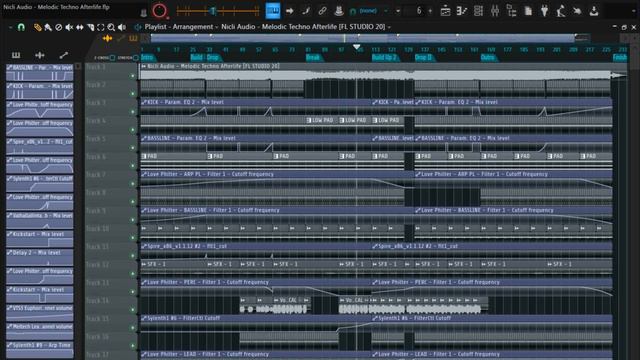Open the Playlist view icon
The width and height of the screenshot is (640, 360).
click(445, 11)
